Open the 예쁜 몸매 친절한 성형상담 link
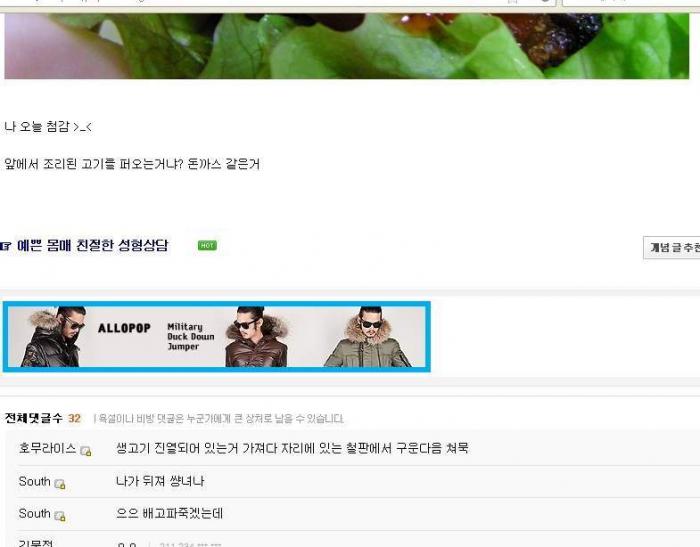Screen dimensions: 700x547 [x=93, y=246]
